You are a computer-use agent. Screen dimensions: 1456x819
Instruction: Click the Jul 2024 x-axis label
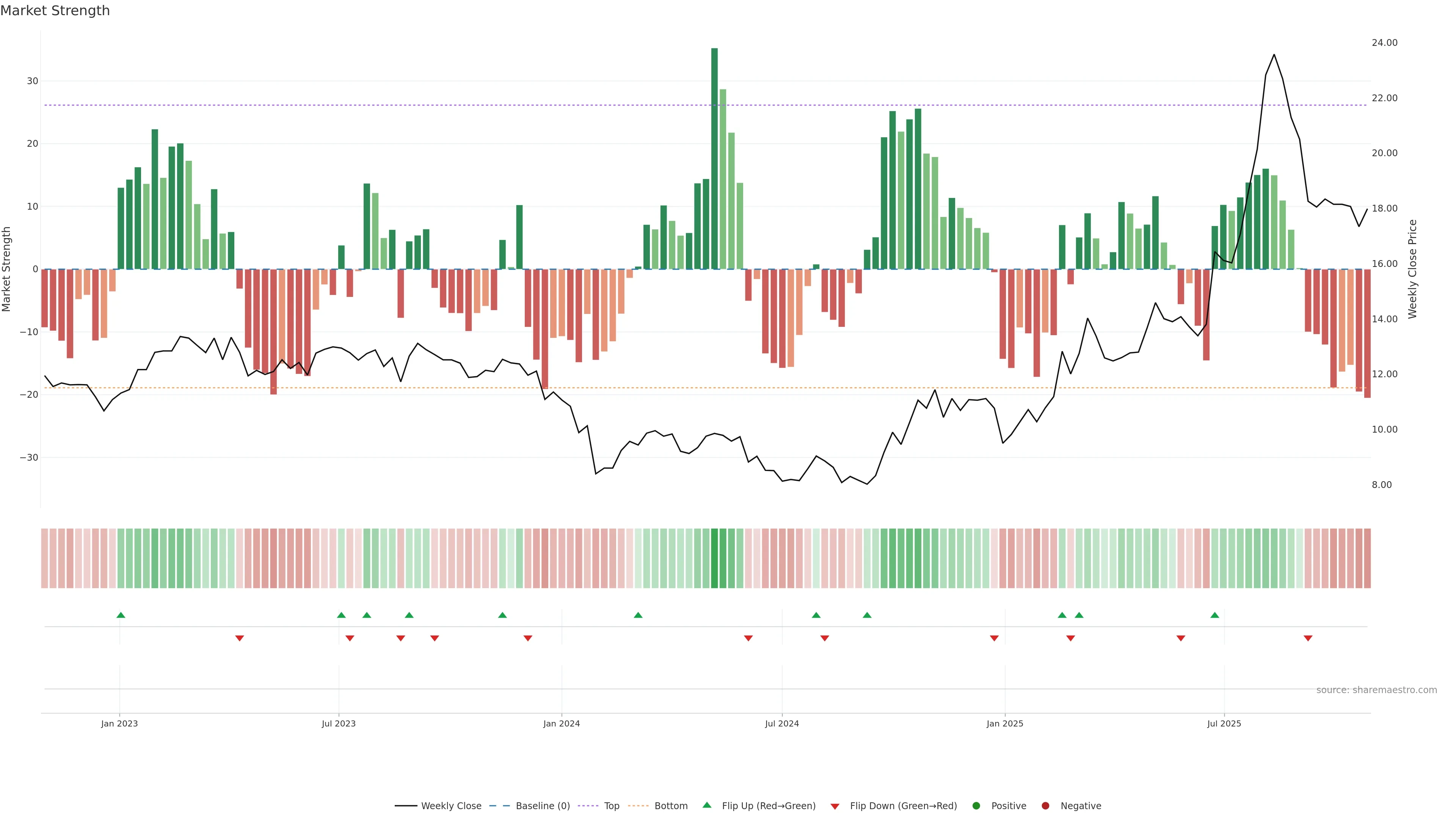(x=782, y=723)
